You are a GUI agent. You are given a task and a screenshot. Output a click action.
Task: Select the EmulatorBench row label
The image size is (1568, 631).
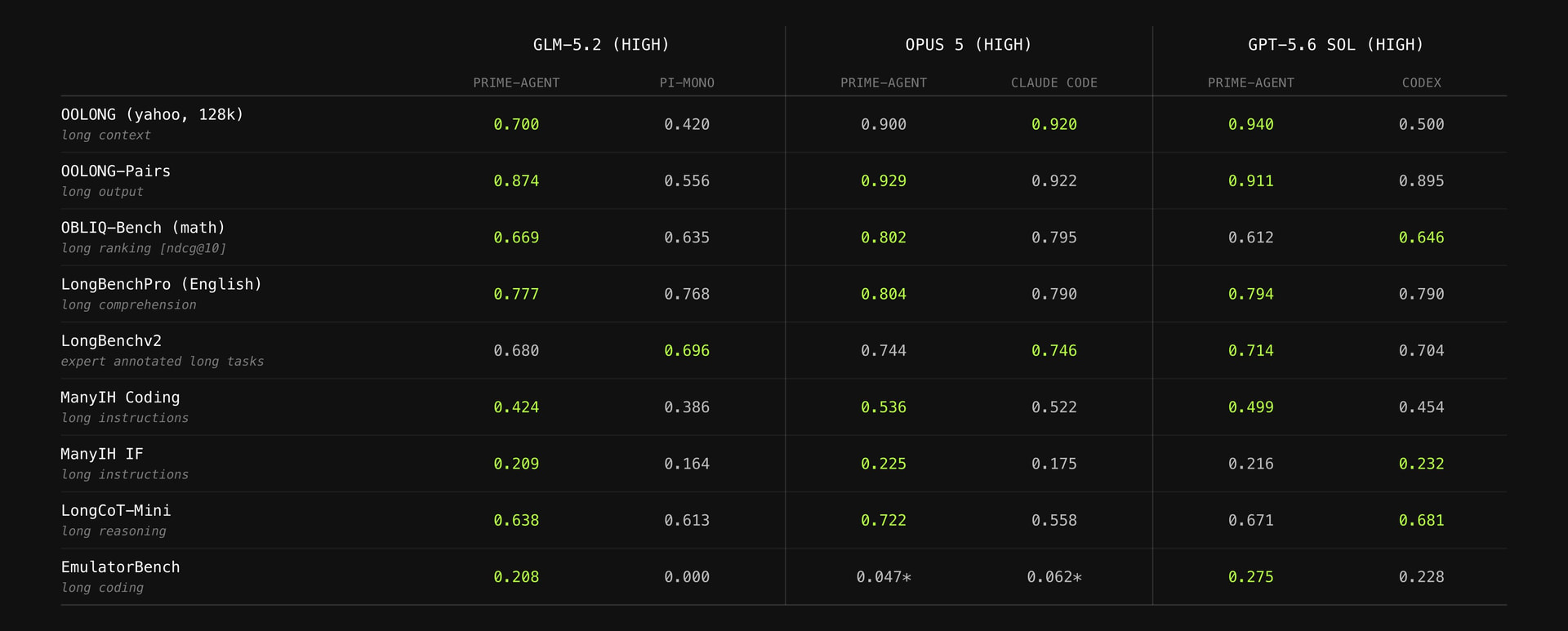tap(120, 567)
